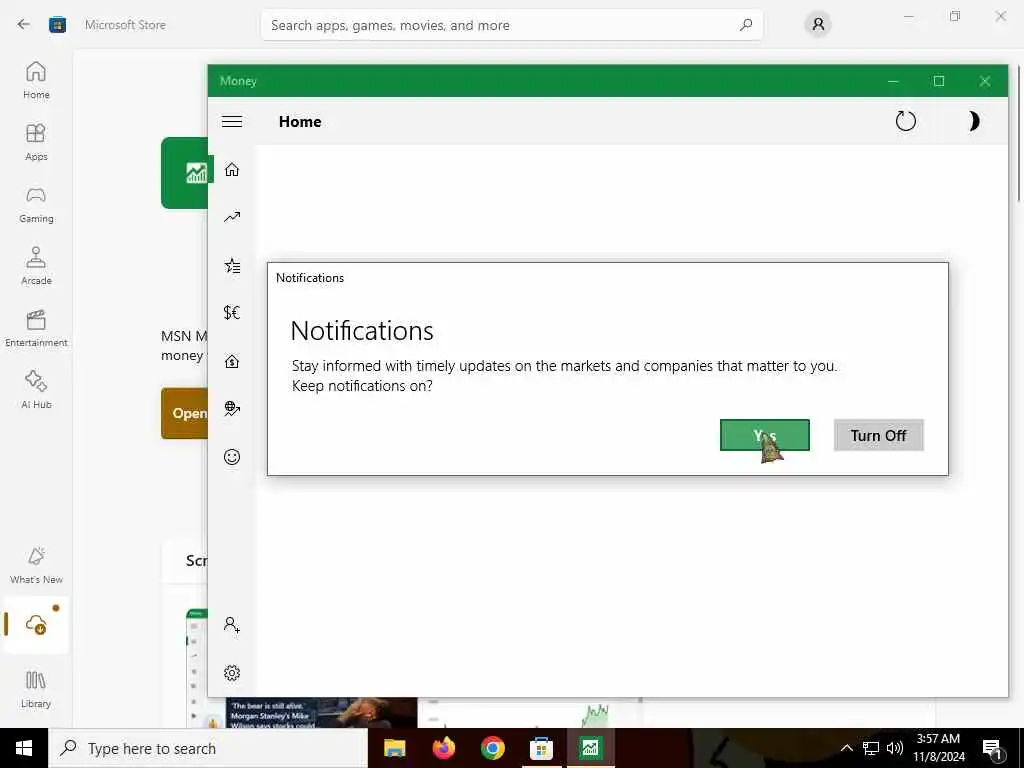Viewport: 1024px width, 768px height.
Task: Open File Explorer from taskbar
Action: click(394, 748)
